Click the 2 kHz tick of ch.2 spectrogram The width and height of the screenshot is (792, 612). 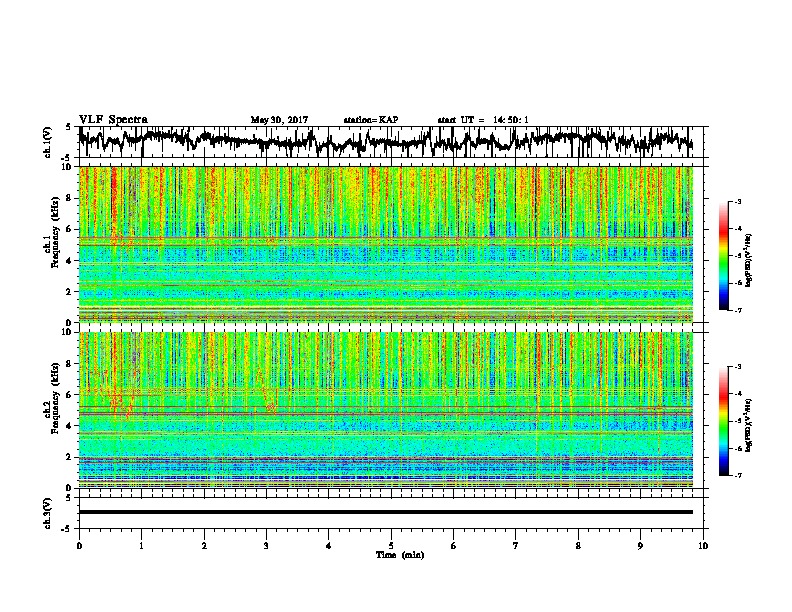tap(69, 457)
